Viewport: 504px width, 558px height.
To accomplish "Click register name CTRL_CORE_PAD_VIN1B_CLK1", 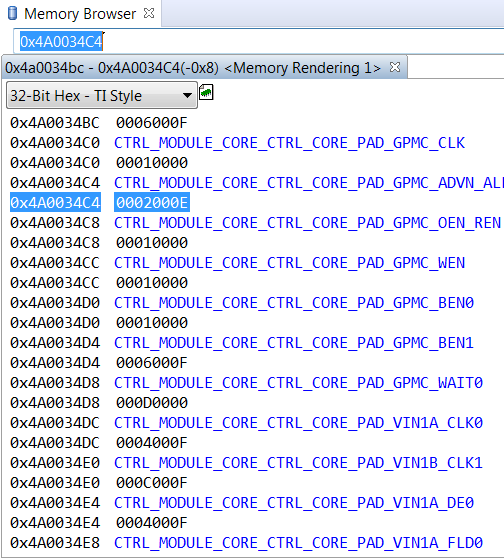I will (298, 463).
